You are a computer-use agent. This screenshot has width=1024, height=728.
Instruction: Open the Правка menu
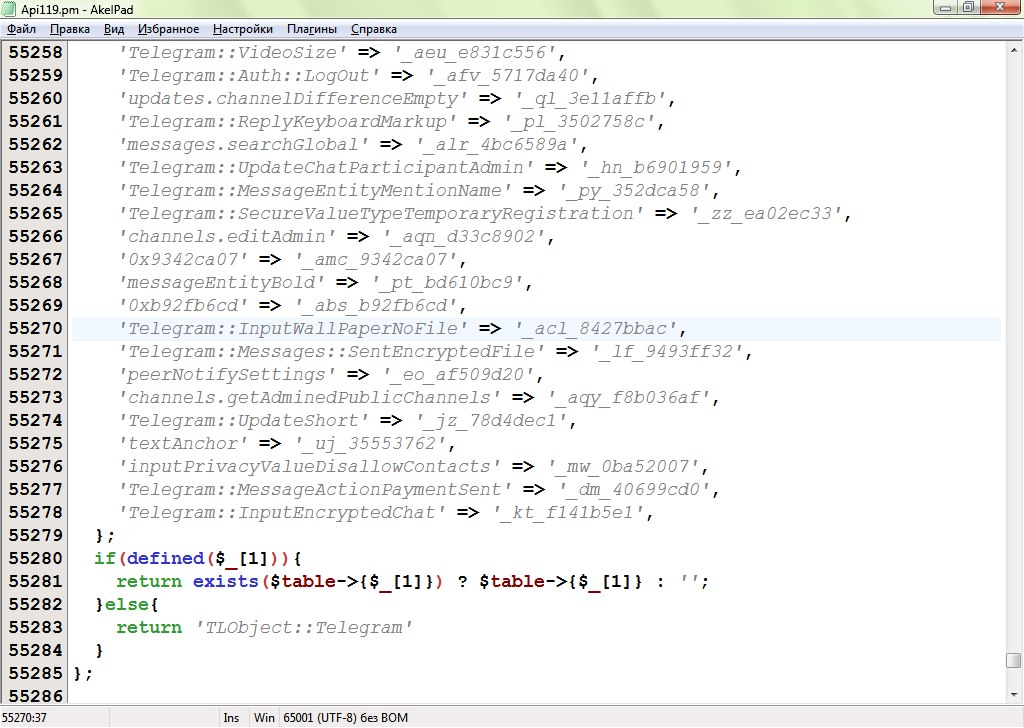[x=70, y=29]
